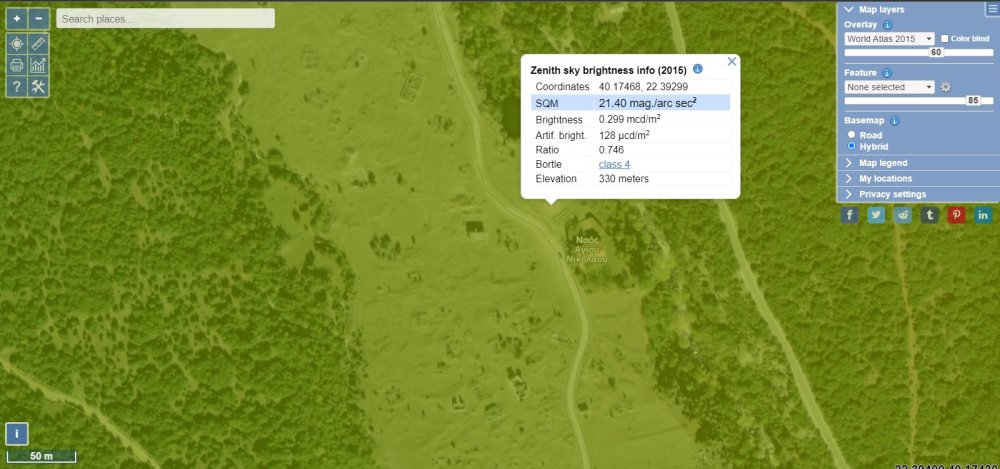The image size is (1000, 469).
Task: Click the Search places input field
Action: pos(165,19)
